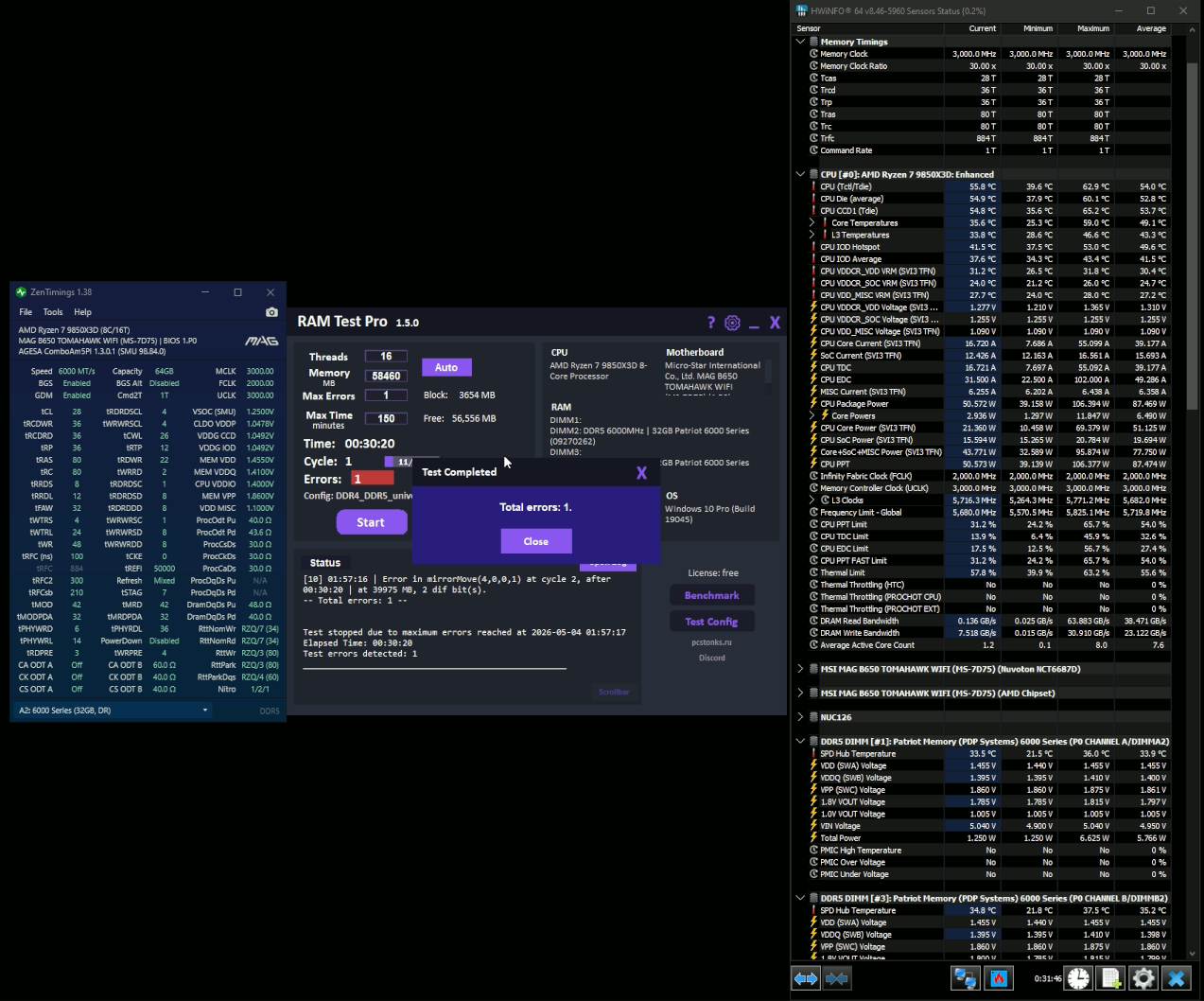Open Test Config in RAM Test Pro
This screenshot has height=1001, width=1204.
click(712, 622)
